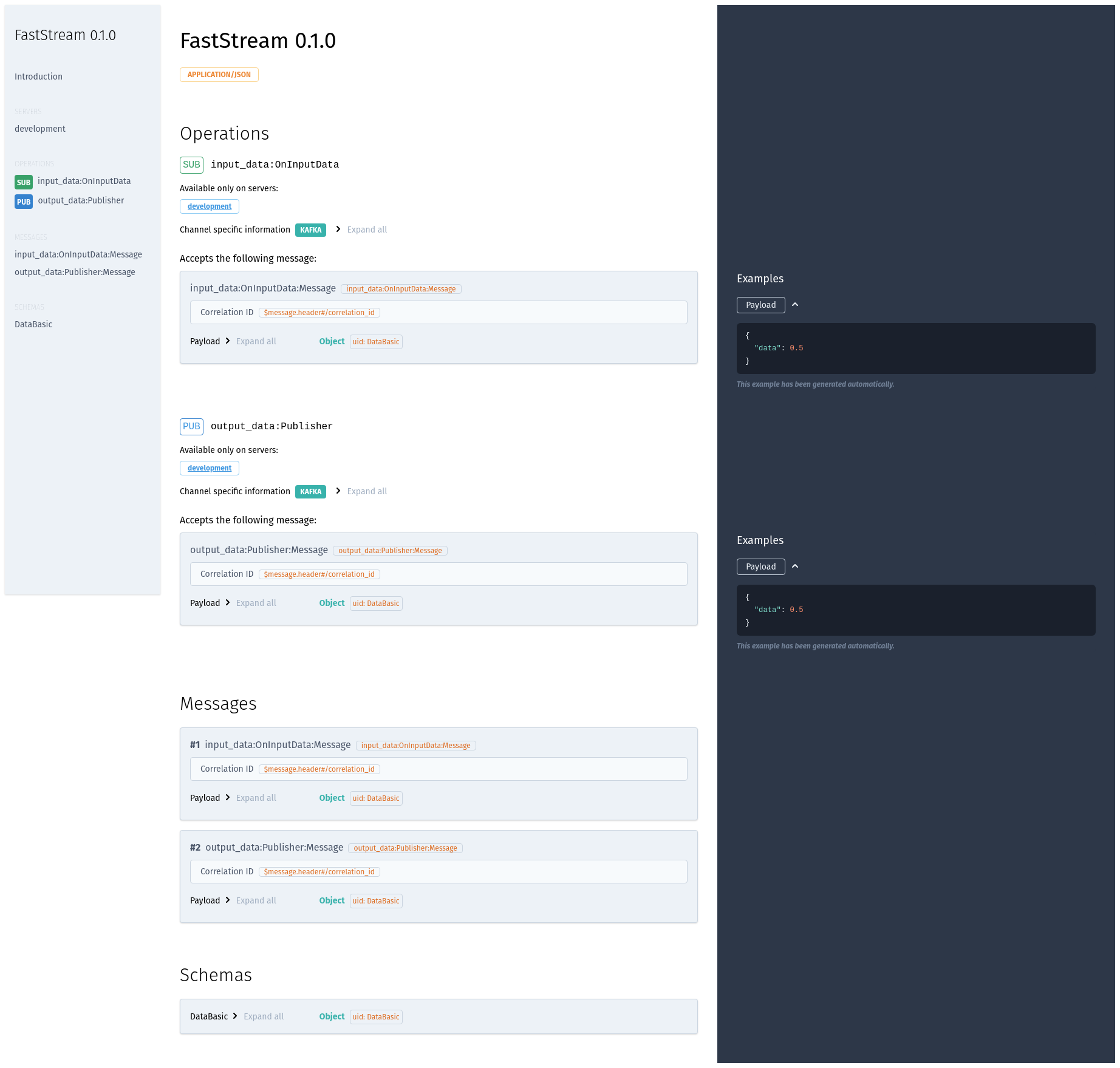Image resolution: width=1120 pixels, height=1068 pixels.
Task: Click development server link under SUB operation
Action: pos(210,206)
